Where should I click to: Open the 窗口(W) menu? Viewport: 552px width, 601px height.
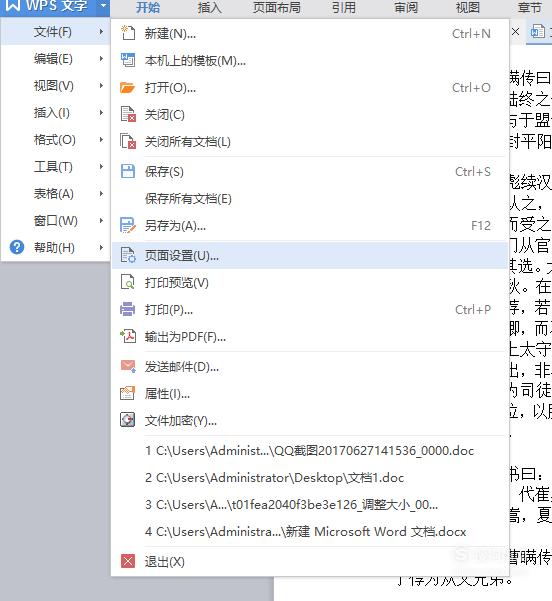[56, 220]
